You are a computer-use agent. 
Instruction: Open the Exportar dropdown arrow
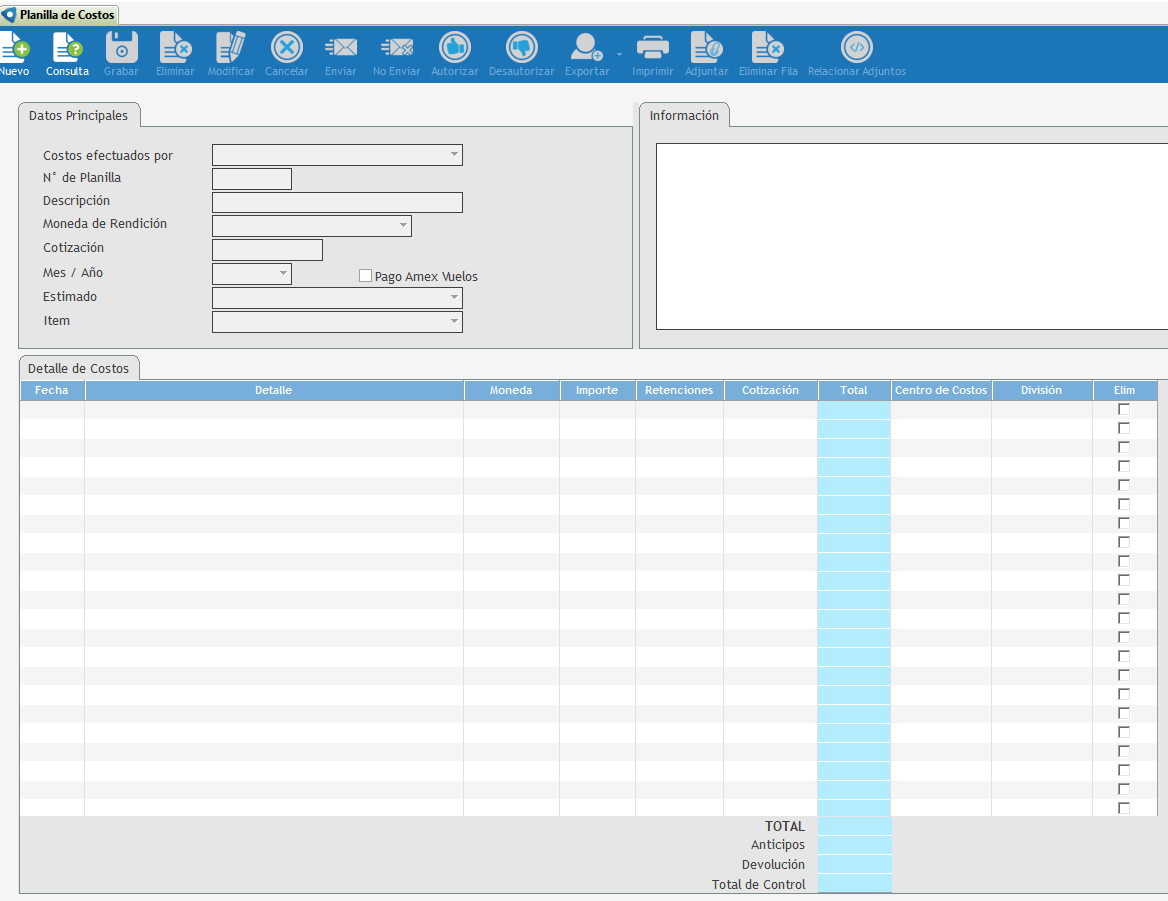pyautogui.click(x=619, y=54)
